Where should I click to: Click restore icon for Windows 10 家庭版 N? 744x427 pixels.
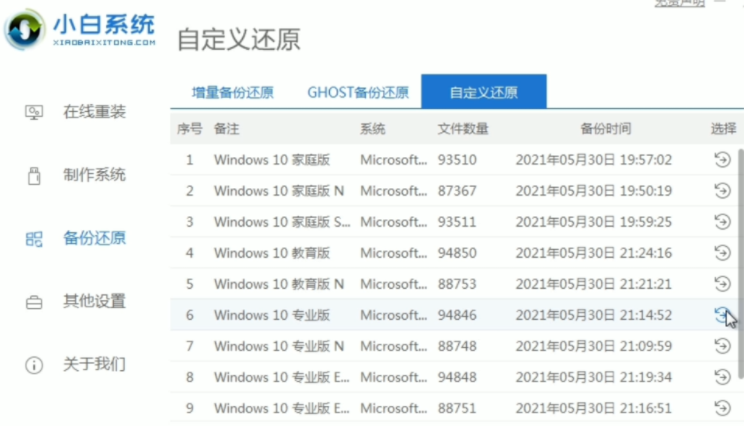coord(722,191)
